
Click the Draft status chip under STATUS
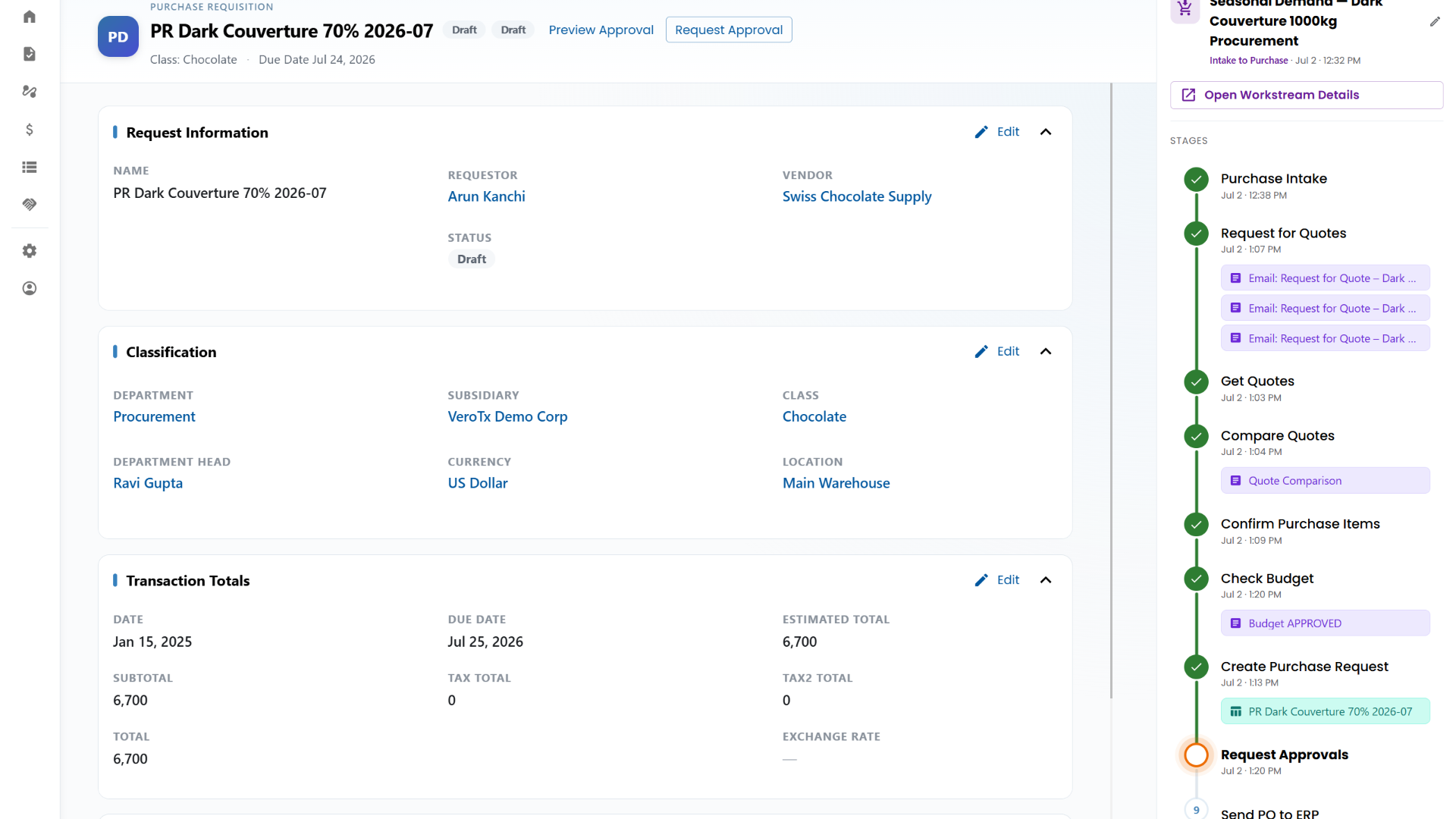471,259
